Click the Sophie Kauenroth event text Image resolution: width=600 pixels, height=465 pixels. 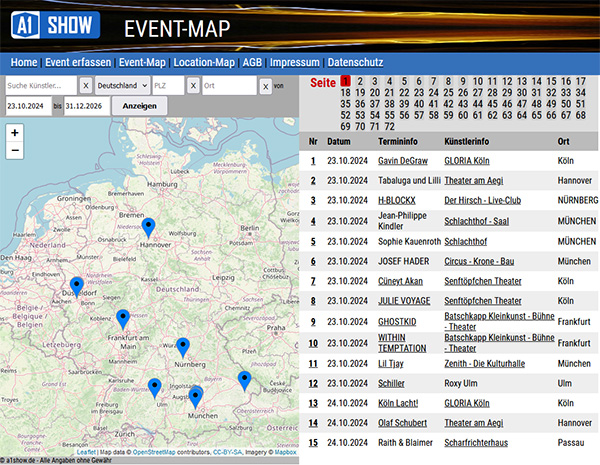[409, 241]
